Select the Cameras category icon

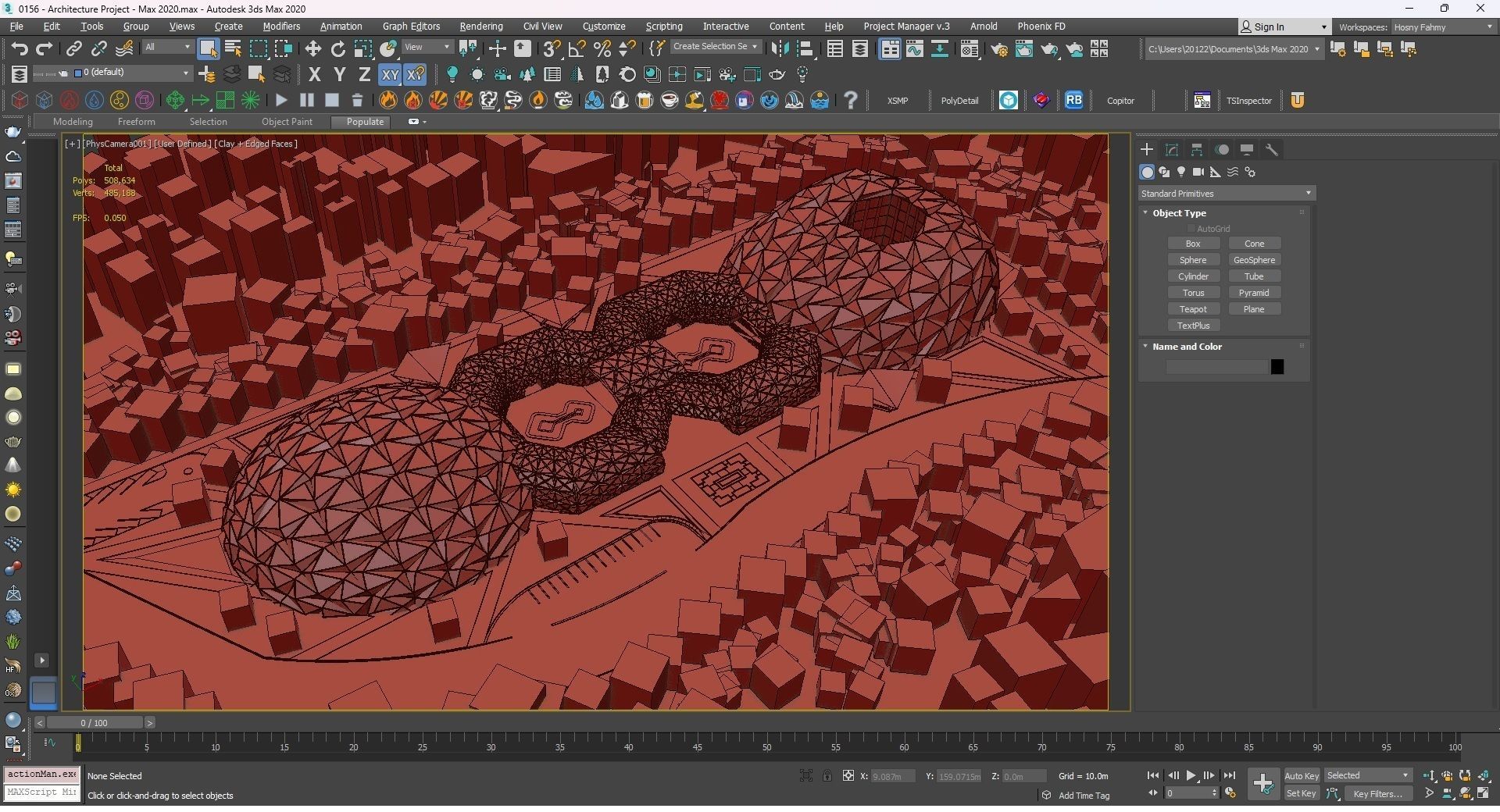click(x=1198, y=172)
